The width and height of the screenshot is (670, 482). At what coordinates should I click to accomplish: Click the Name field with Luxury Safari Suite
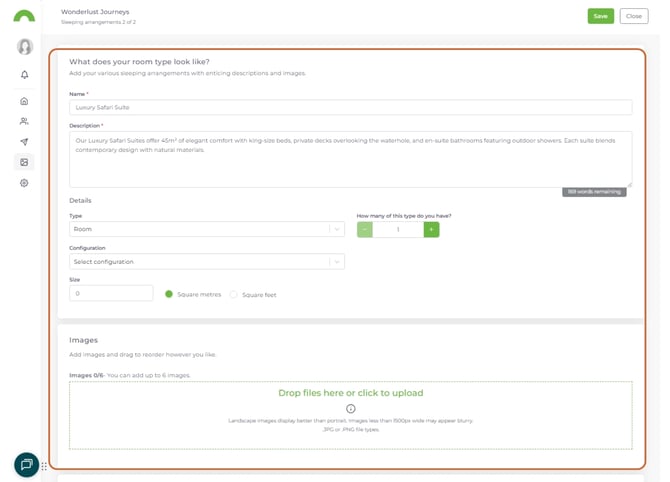pos(350,107)
